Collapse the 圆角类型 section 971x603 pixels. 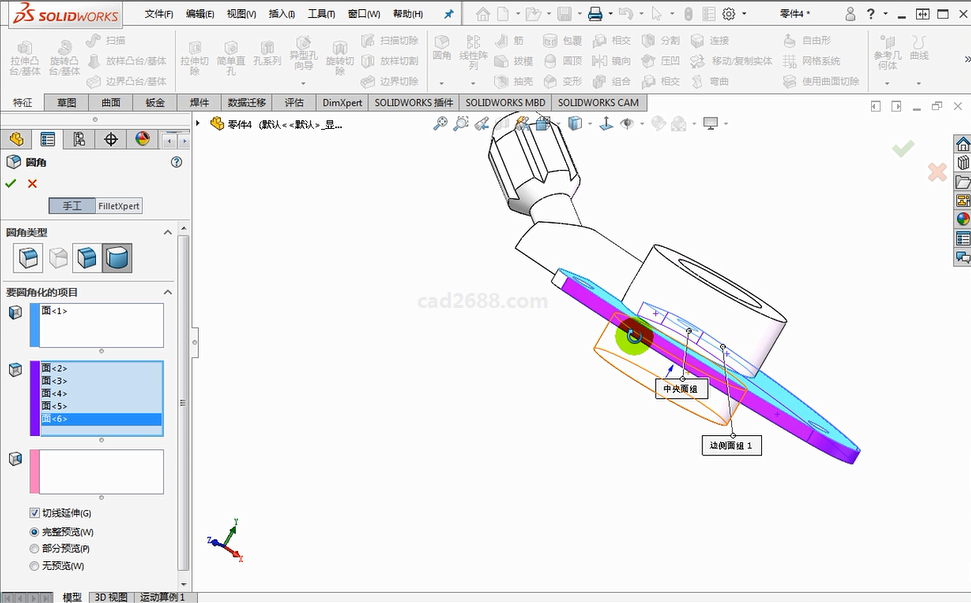tap(167, 232)
